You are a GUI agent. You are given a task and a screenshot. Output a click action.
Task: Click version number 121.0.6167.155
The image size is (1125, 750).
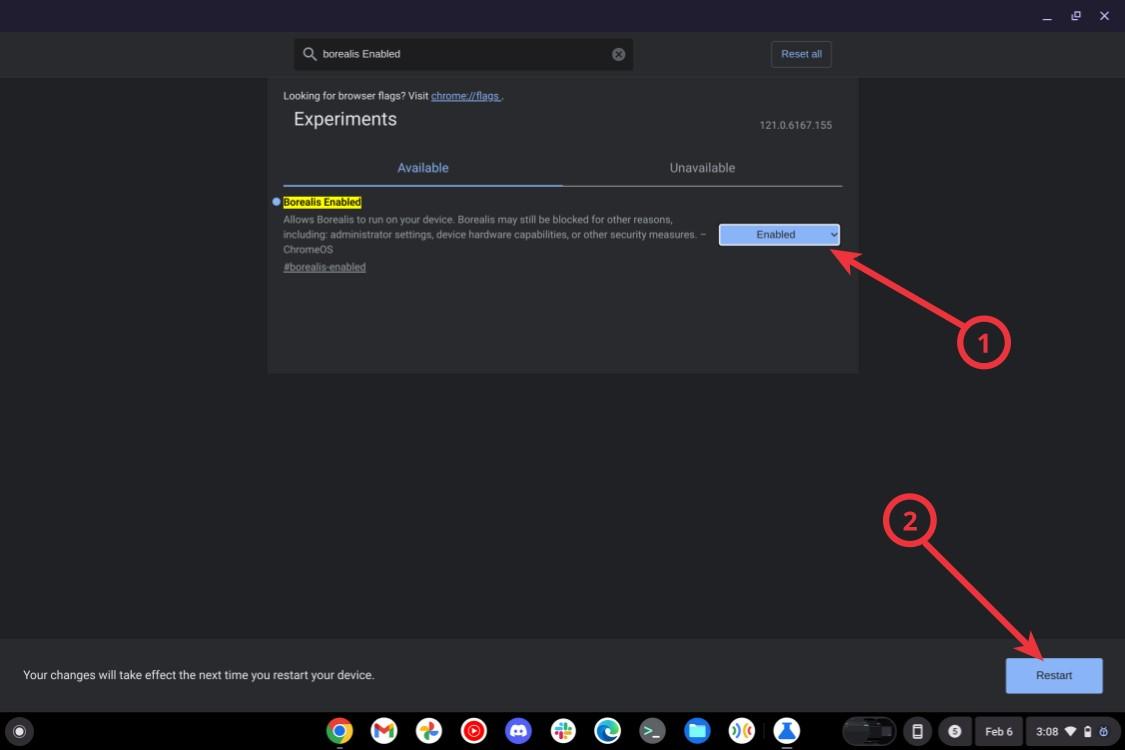coord(796,125)
